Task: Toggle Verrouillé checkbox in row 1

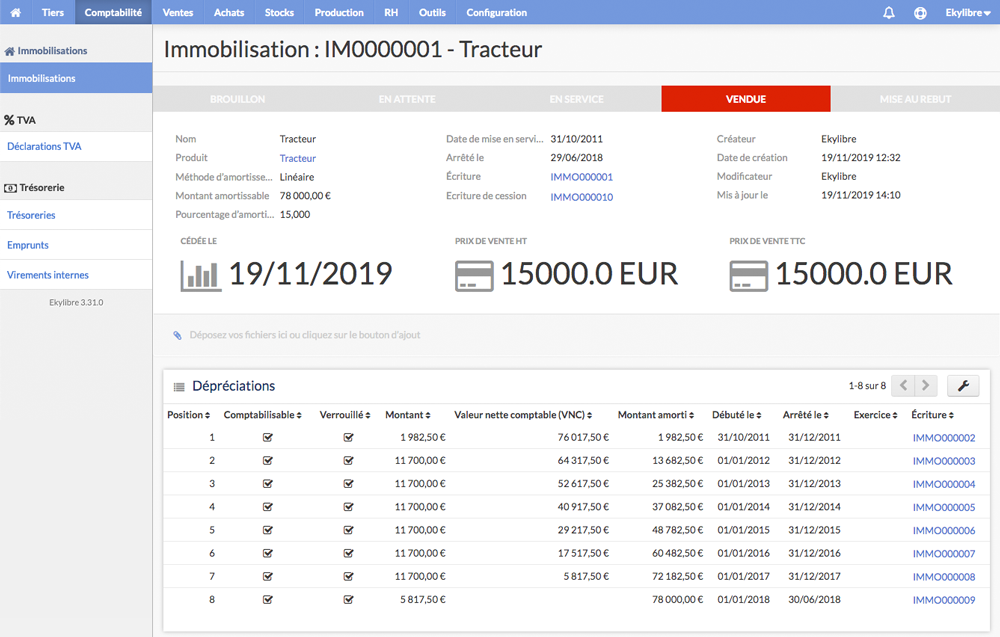Action: point(348,437)
